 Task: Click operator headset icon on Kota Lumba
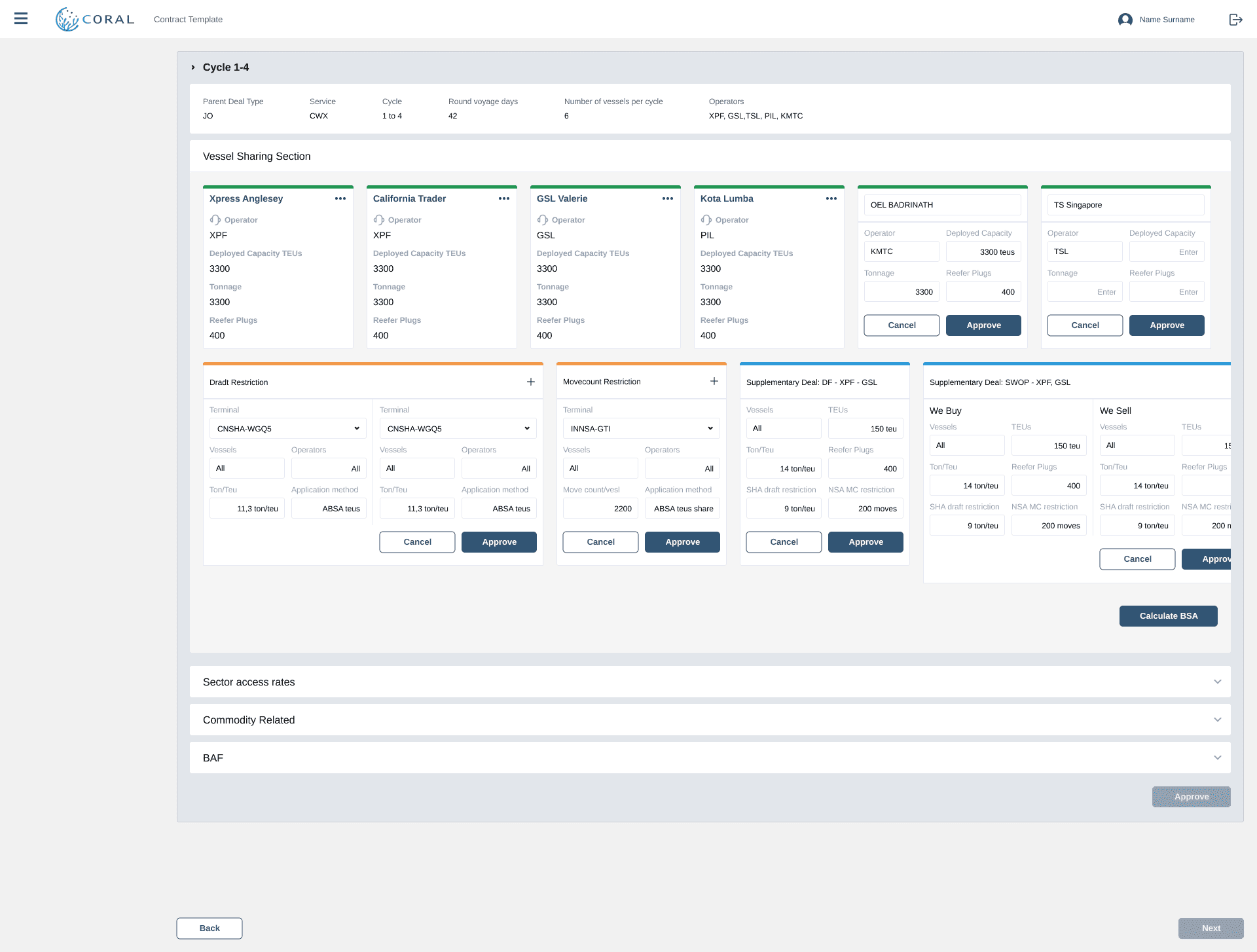(706, 220)
